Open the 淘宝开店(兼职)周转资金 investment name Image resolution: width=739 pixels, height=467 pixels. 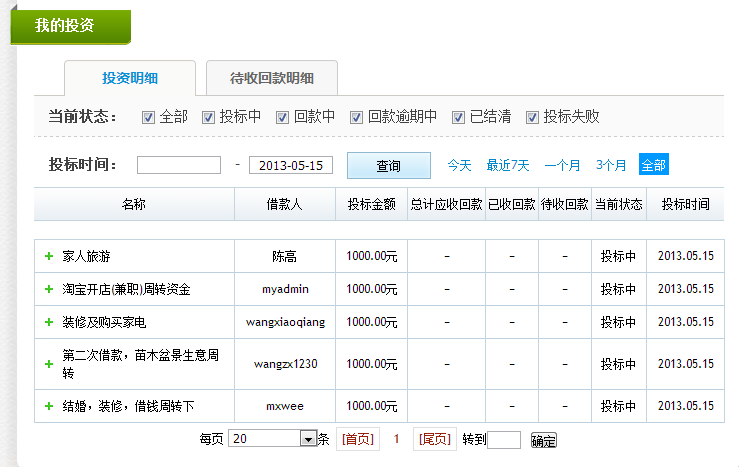(x=126, y=289)
